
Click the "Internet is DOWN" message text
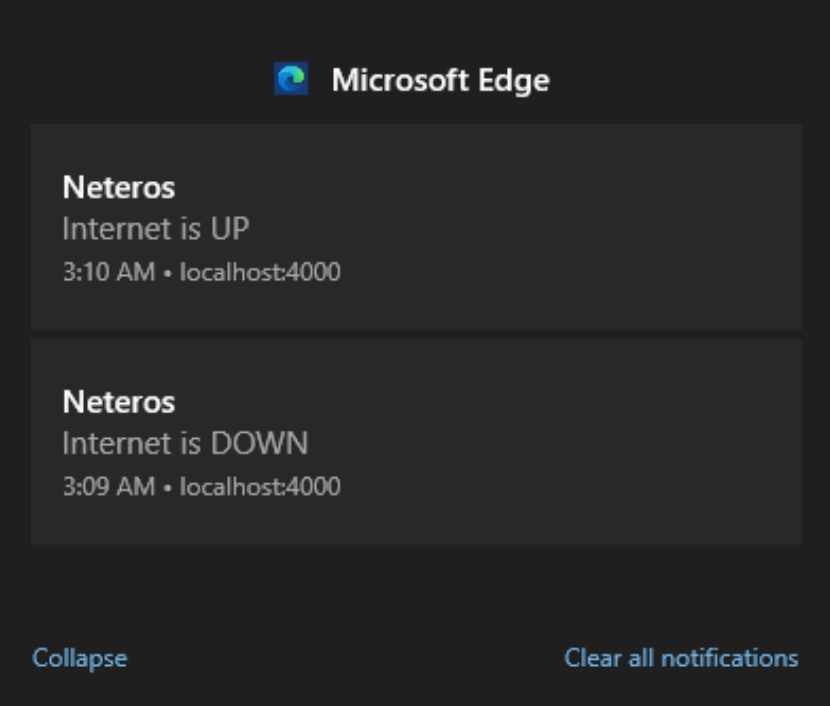pos(185,443)
